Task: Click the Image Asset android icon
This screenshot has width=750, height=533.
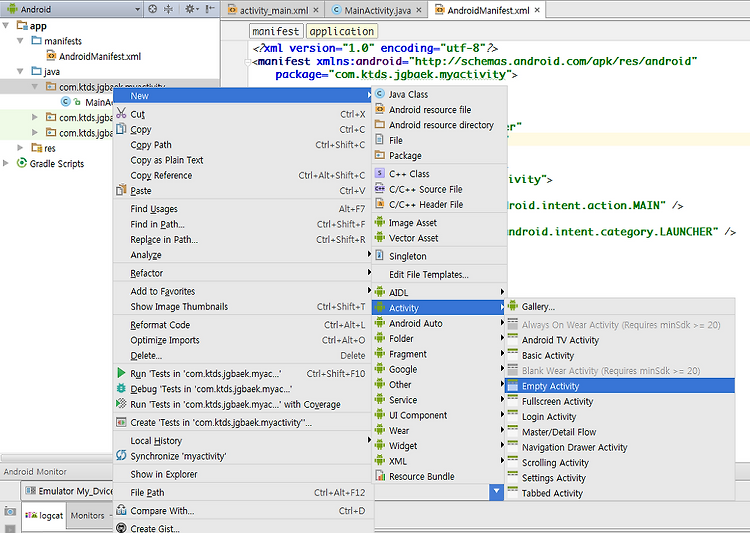Action: tap(380, 222)
